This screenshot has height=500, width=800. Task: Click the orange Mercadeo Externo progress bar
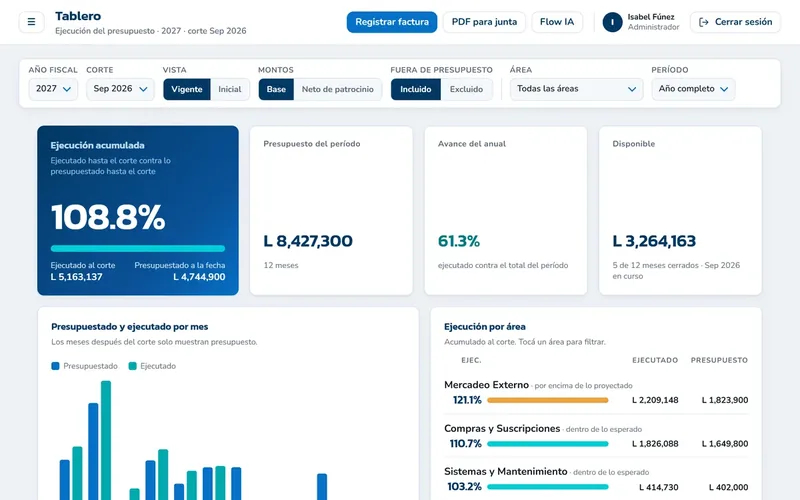[x=547, y=401]
